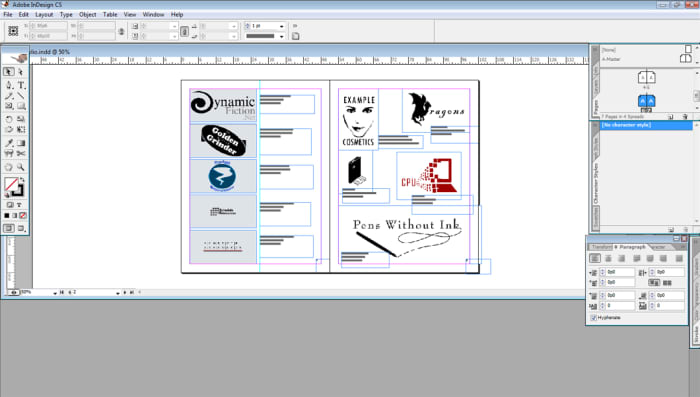Open the rotation angle dropdown

coord(233,26)
